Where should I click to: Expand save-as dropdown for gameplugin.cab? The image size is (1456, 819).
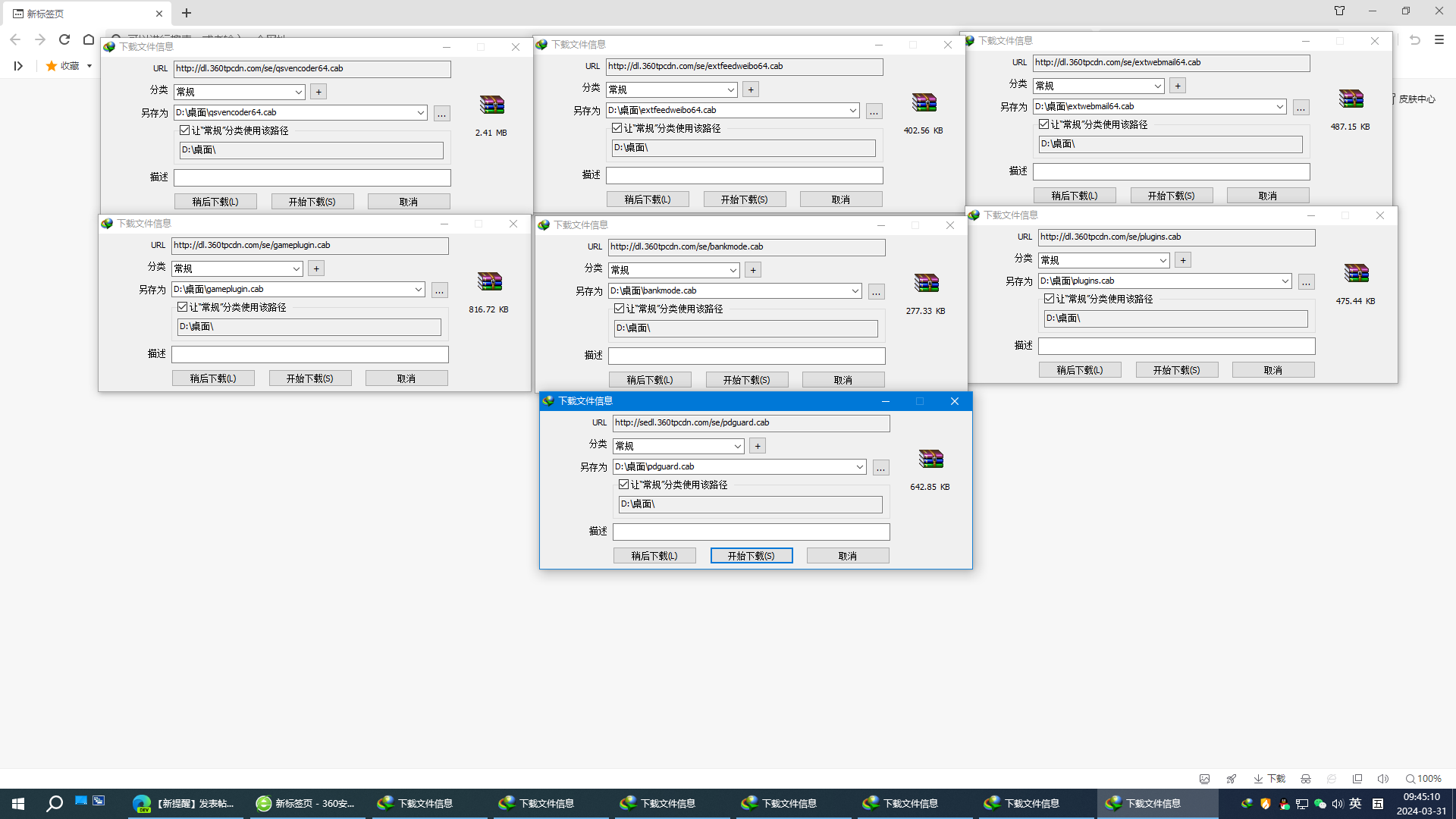pos(418,290)
